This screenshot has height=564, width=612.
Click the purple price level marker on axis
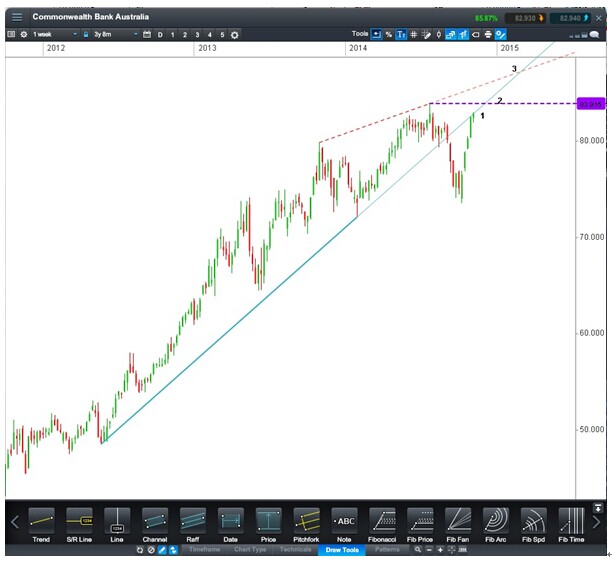(x=592, y=104)
